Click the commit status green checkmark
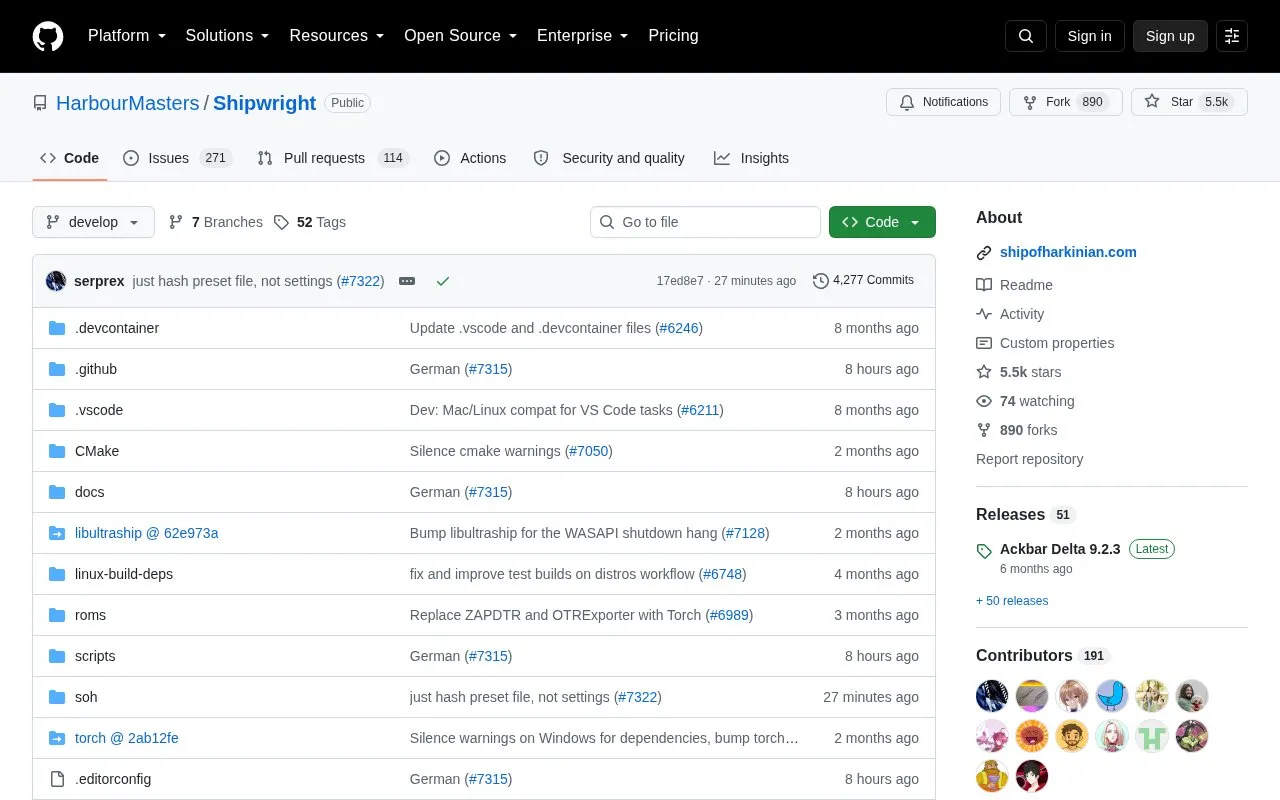This screenshot has width=1280, height=800. tap(443, 281)
